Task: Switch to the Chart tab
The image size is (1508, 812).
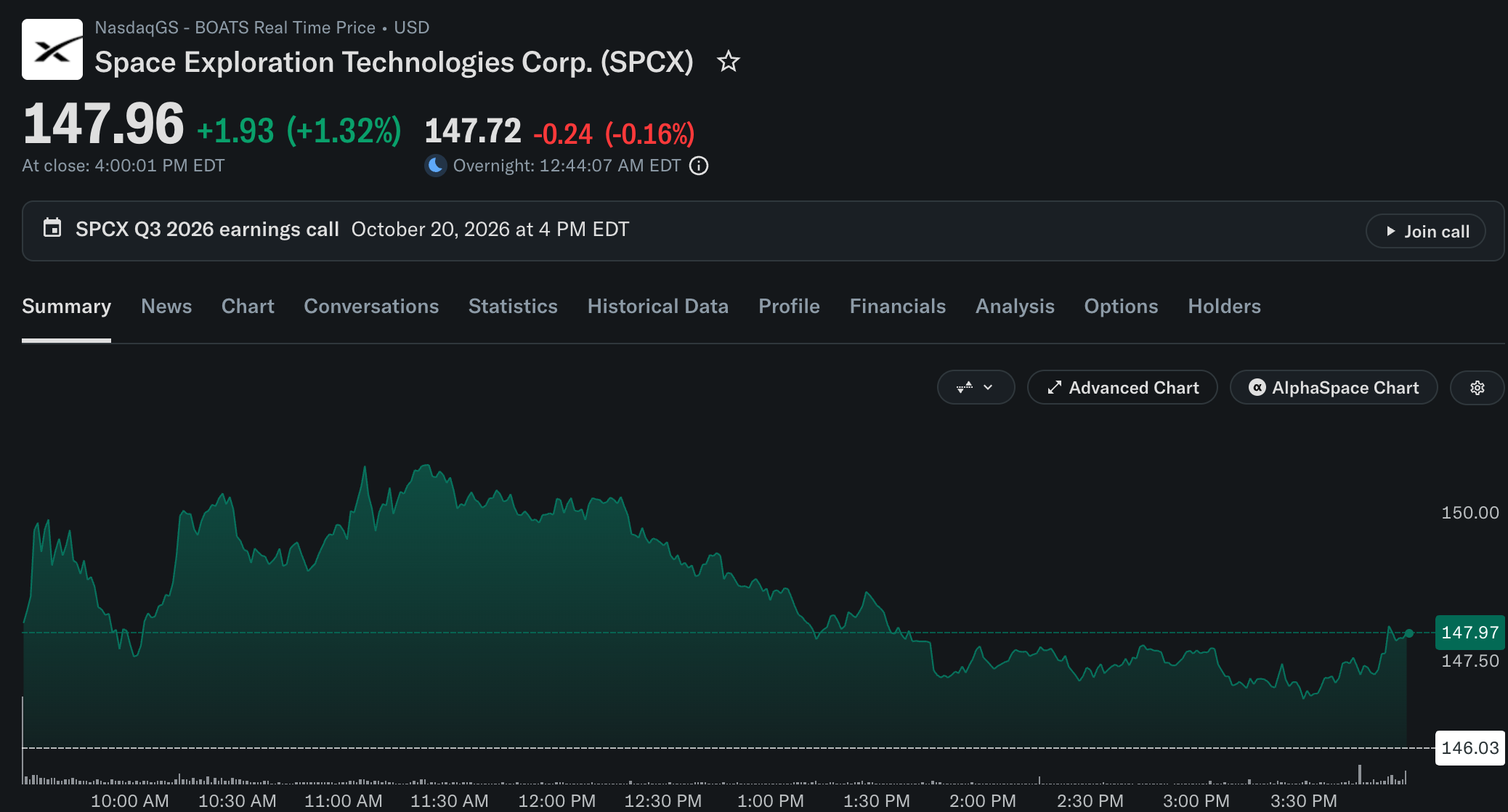Action: pyautogui.click(x=248, y=306)
